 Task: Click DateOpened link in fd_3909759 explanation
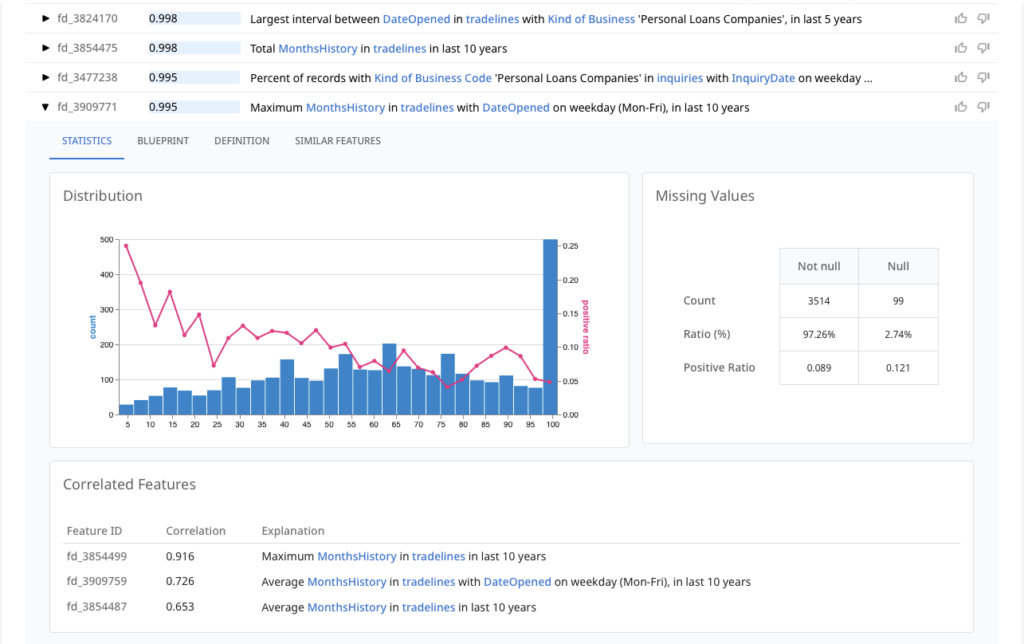point(517,581)
